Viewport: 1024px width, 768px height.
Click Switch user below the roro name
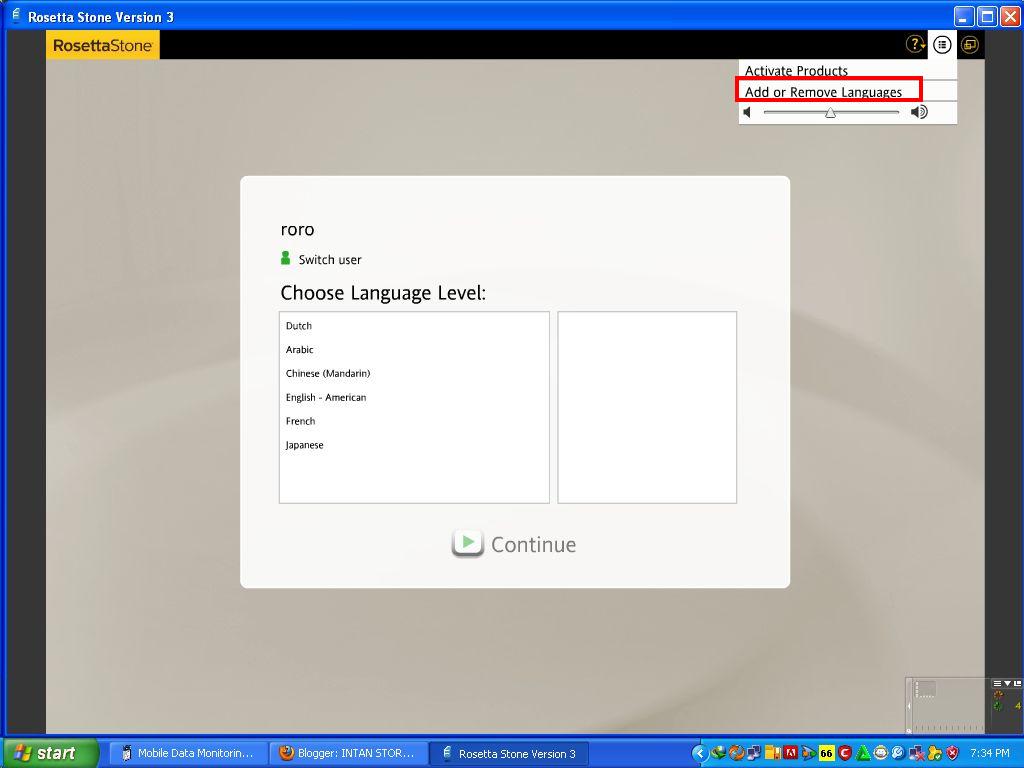(328, 259)
